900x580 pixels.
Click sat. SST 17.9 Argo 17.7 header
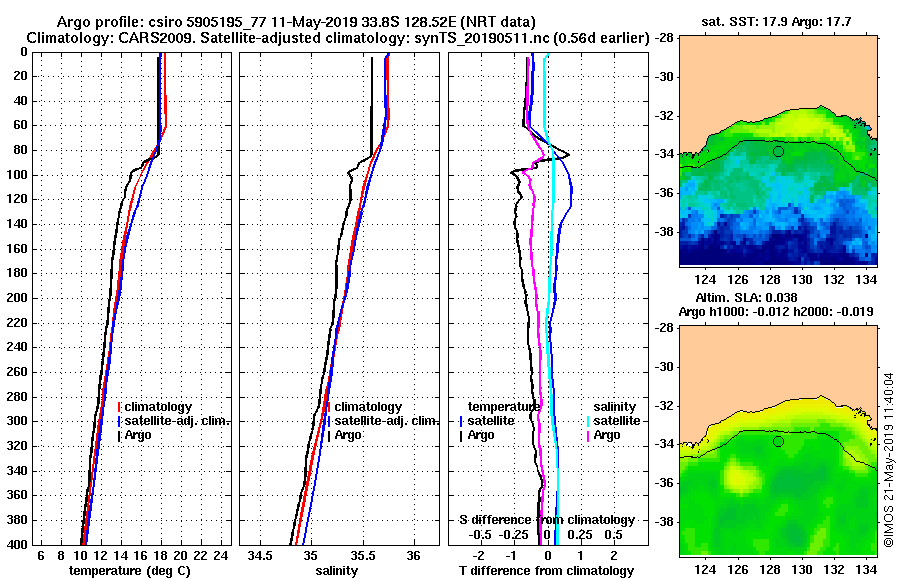click(777, 22)
